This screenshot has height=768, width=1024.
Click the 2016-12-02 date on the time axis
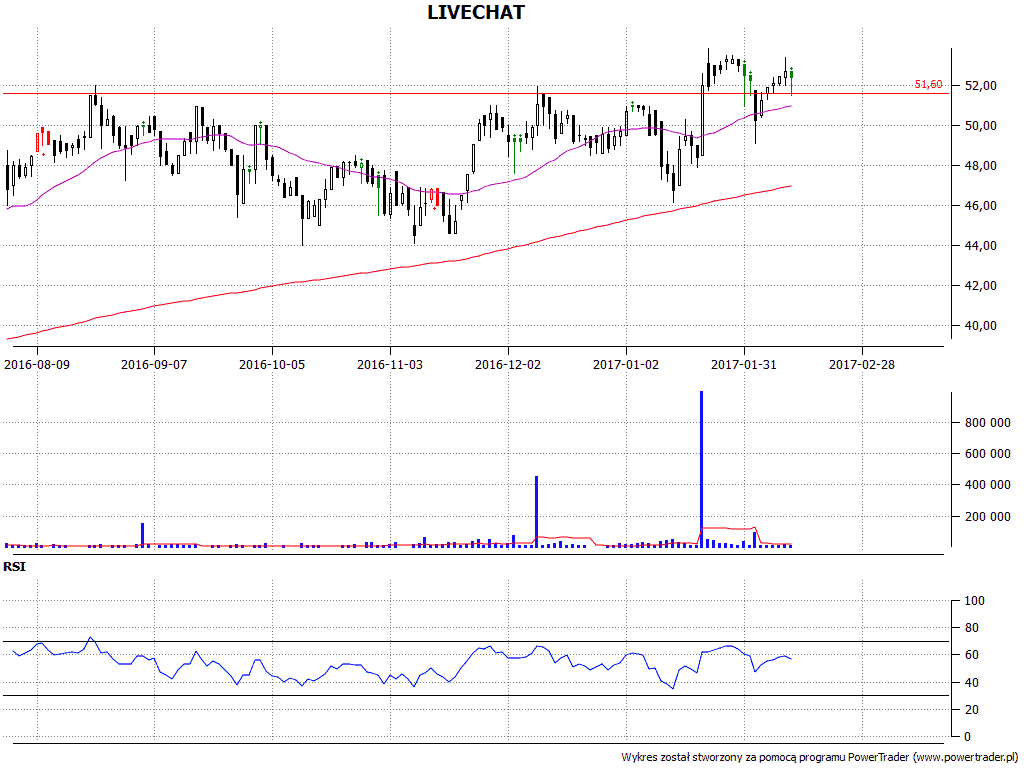click(508, 365)
